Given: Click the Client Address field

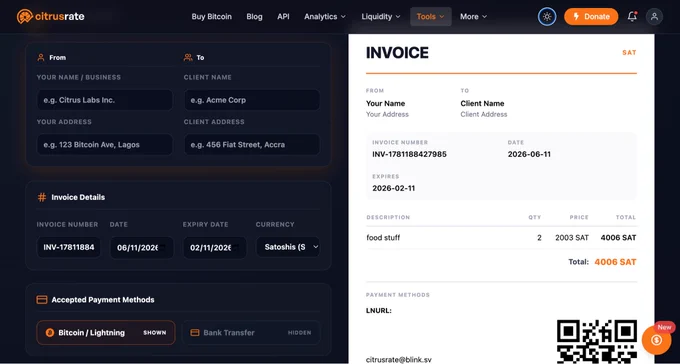Looking at the screenshot, I should (252, 144).
